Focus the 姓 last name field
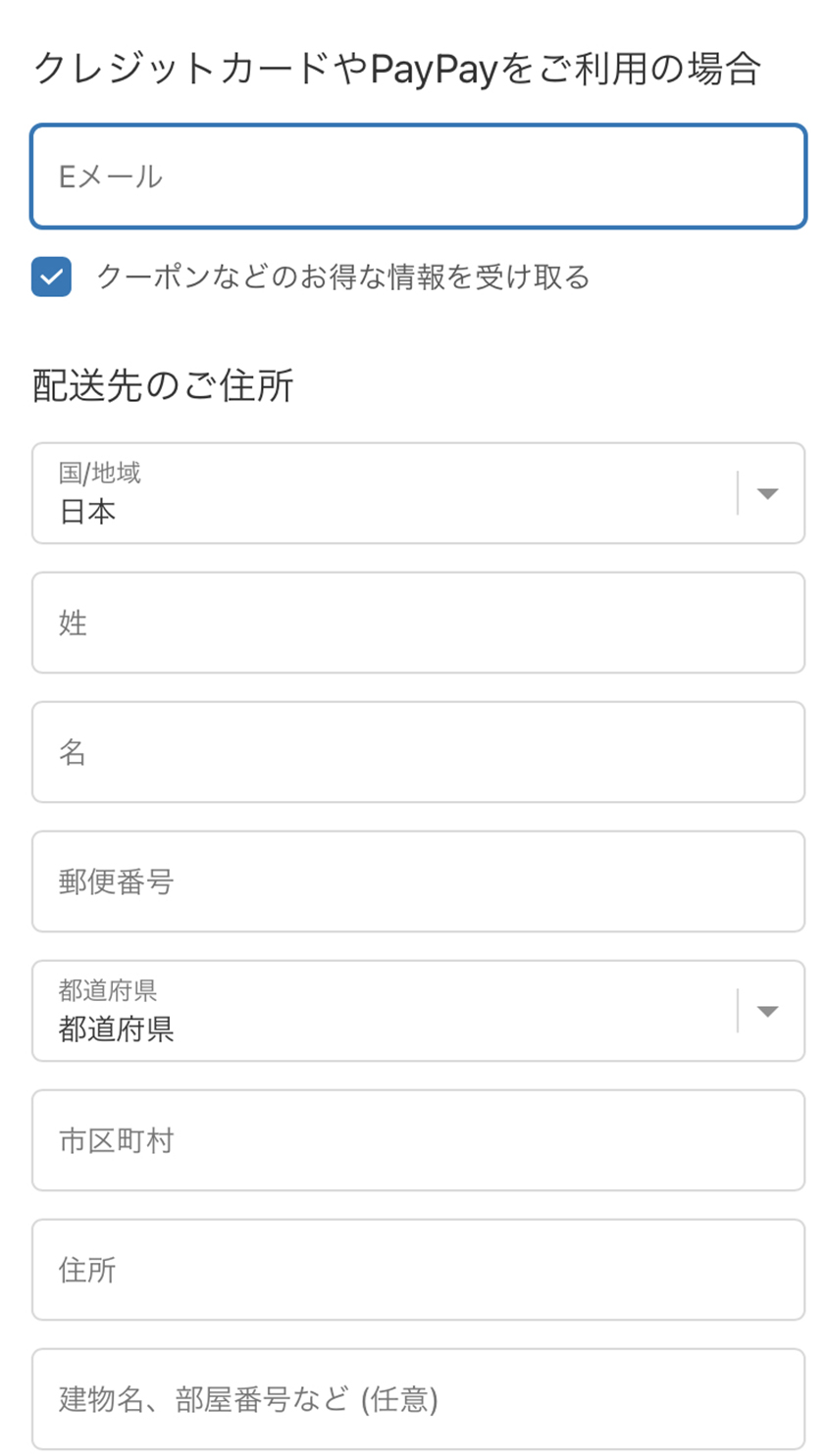827x1456 pixels. pyautogui.click(x=418, y=623)
